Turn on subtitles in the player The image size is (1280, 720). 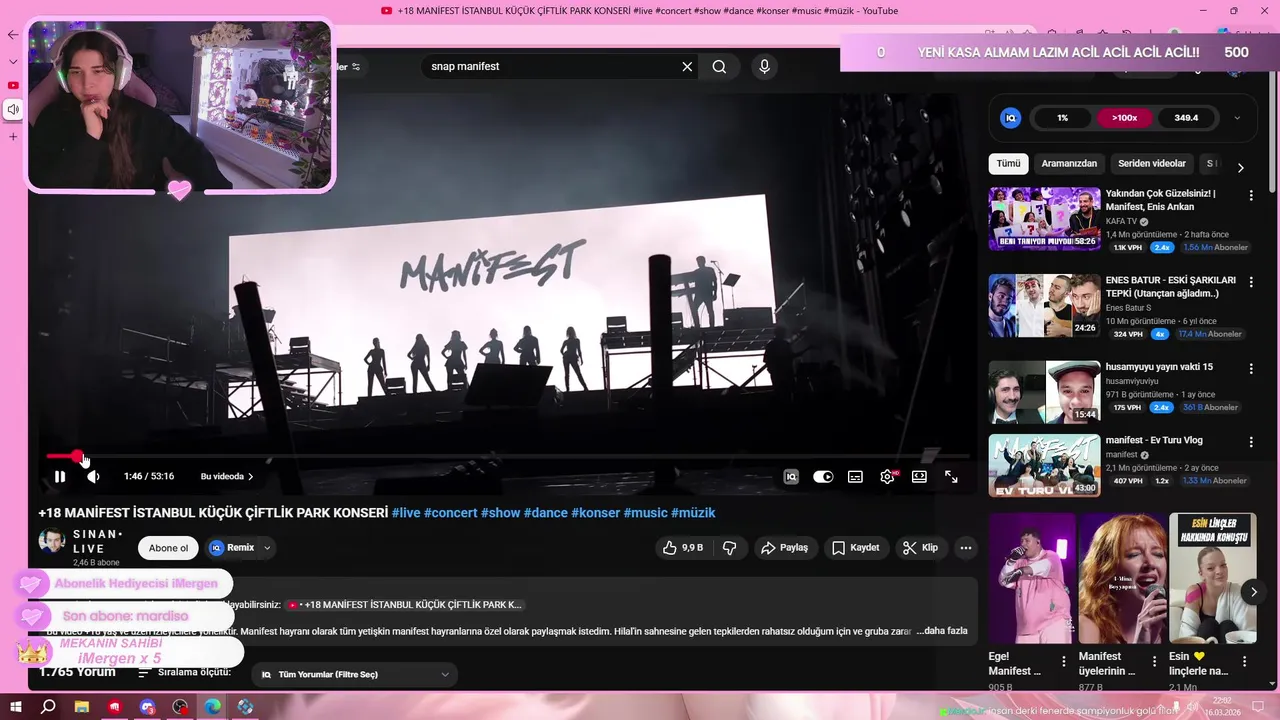point(855,477)
